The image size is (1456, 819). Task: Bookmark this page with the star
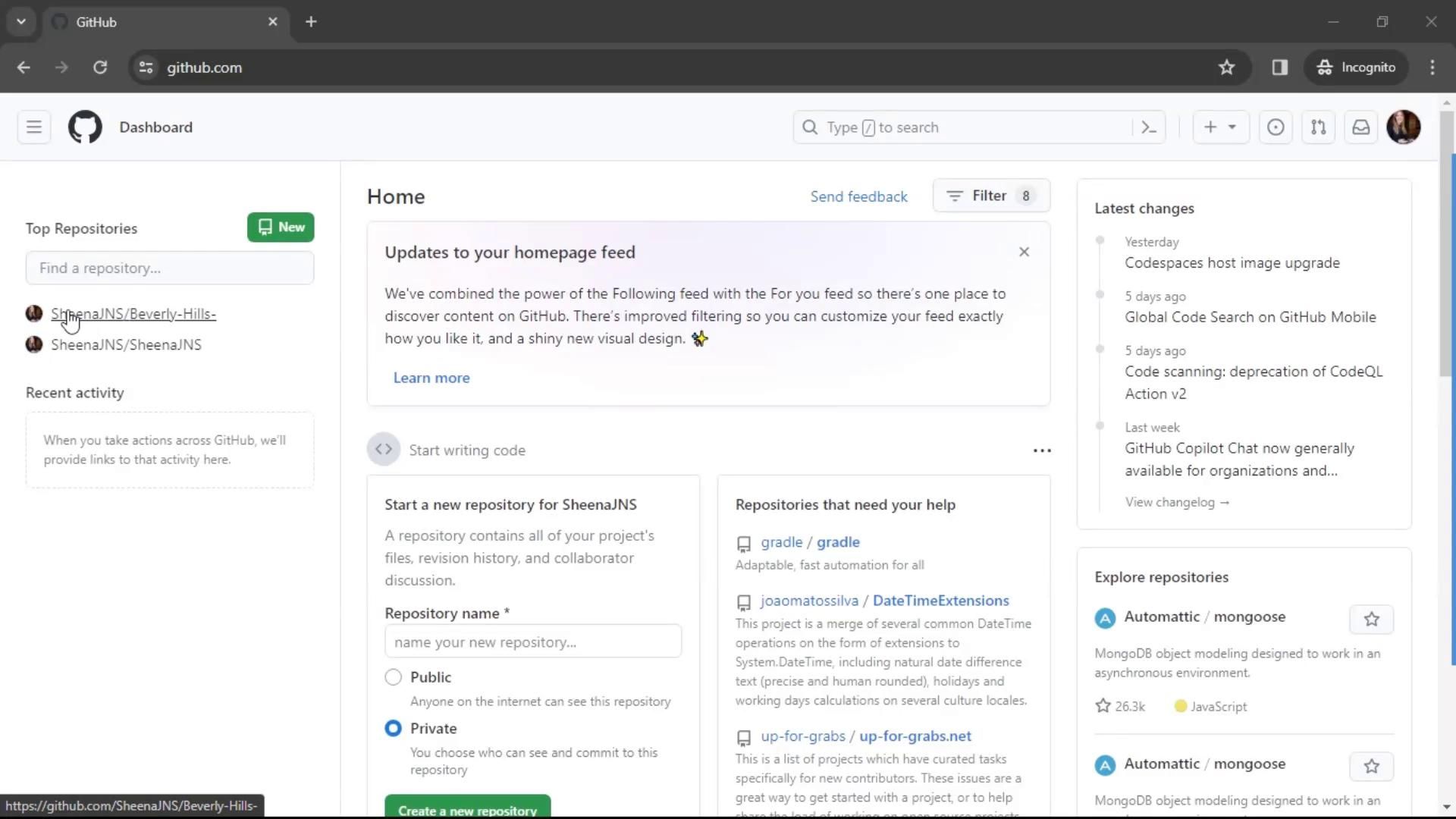pos(1226,67)
